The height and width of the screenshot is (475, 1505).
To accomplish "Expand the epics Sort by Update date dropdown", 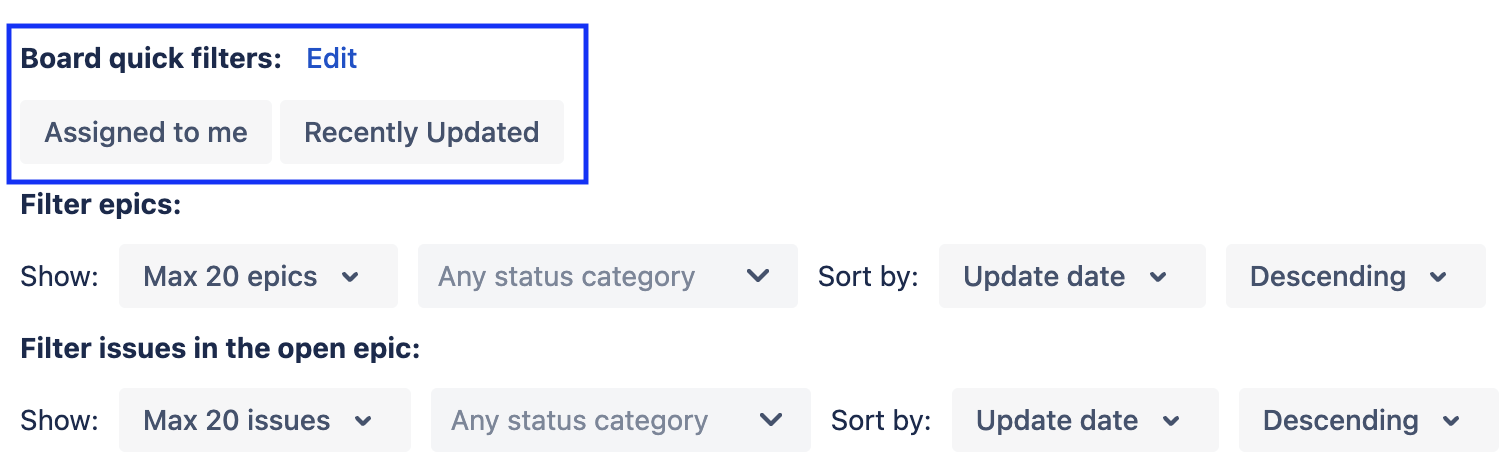I will tap(1071, 277).
